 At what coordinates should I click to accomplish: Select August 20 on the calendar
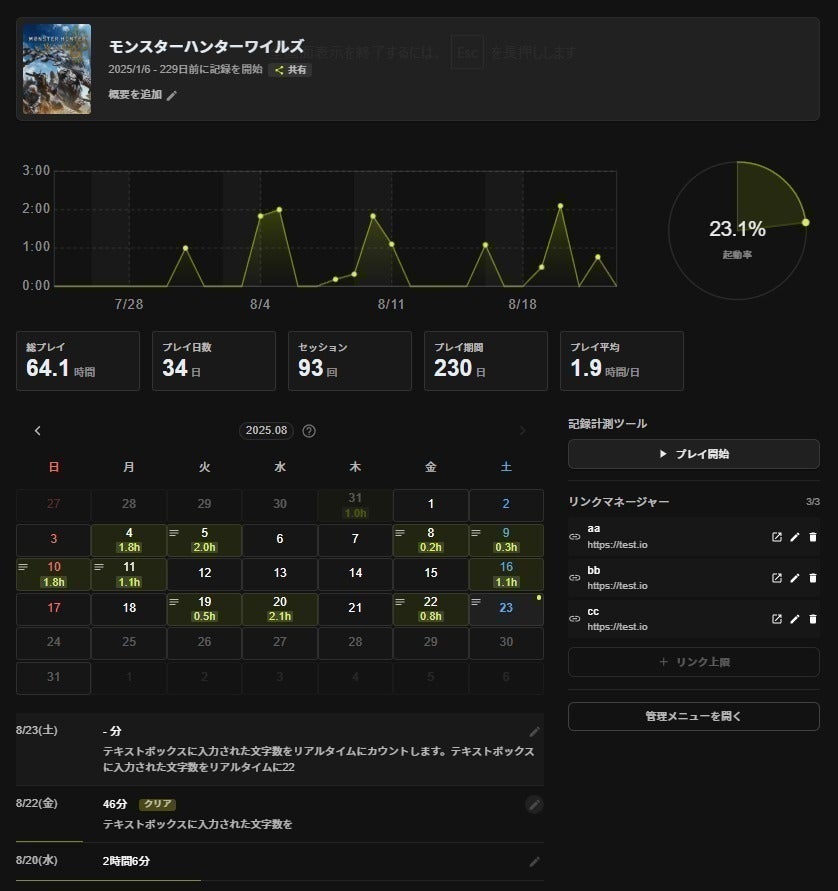[x=280, y=609]
